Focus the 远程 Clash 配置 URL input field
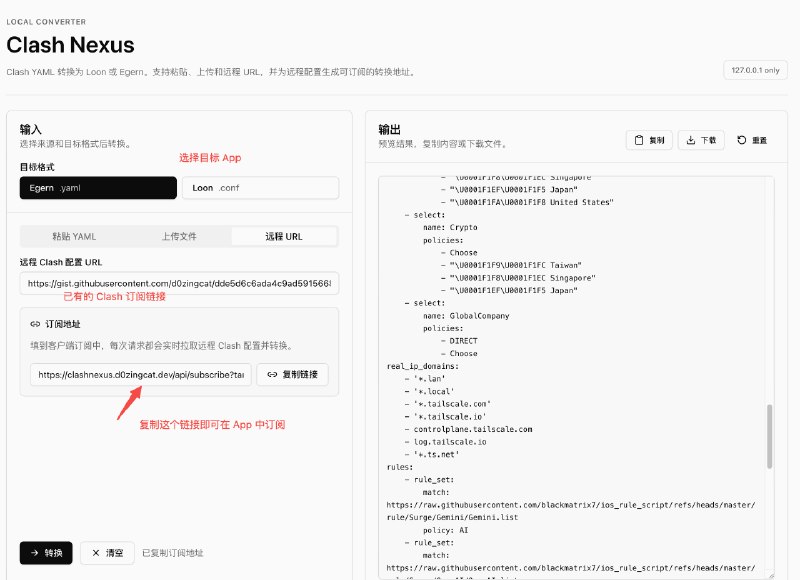This screenshot has height=580, width=800. [x=179, y=283]
